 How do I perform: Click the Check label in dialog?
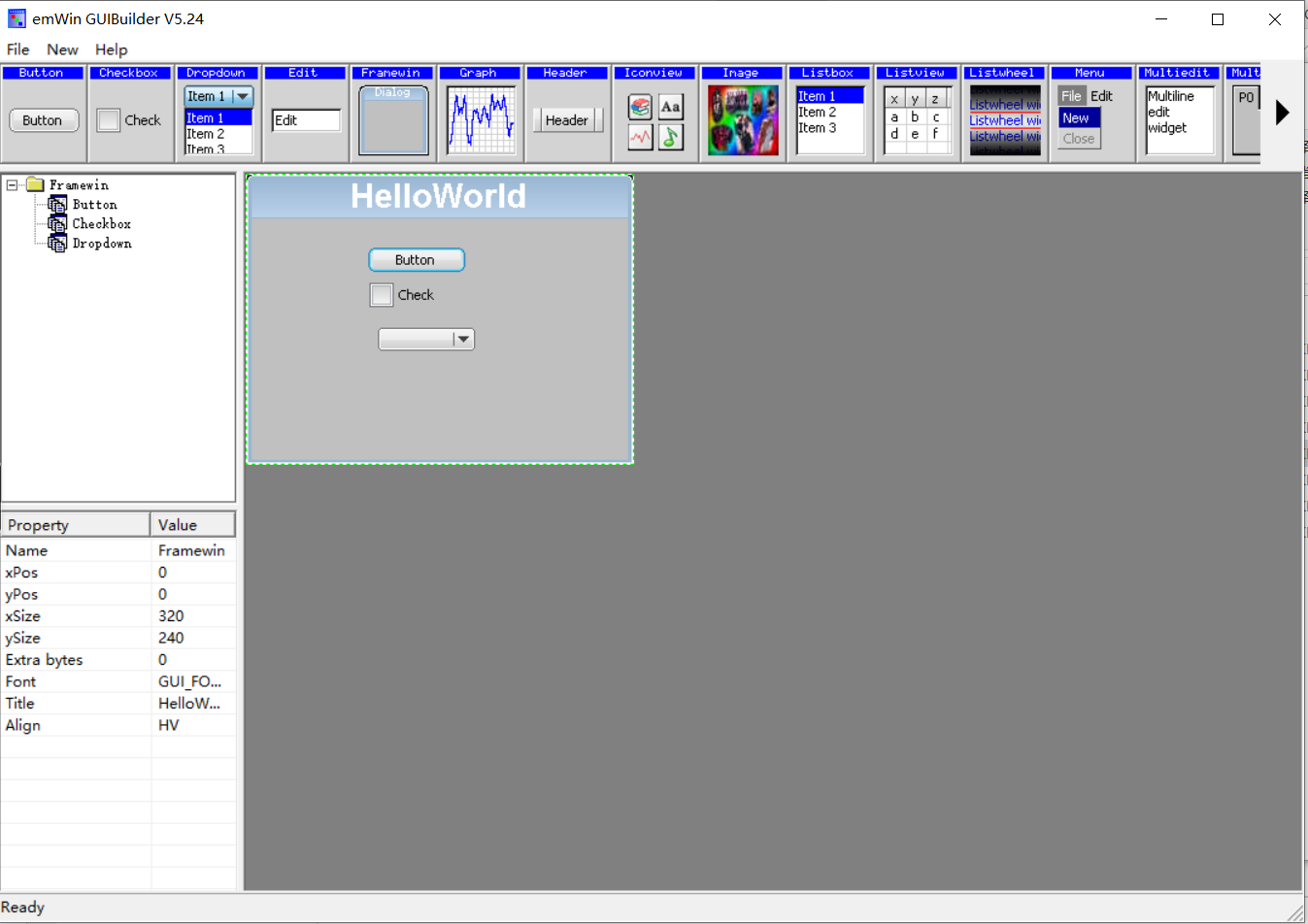click(416, 295)
